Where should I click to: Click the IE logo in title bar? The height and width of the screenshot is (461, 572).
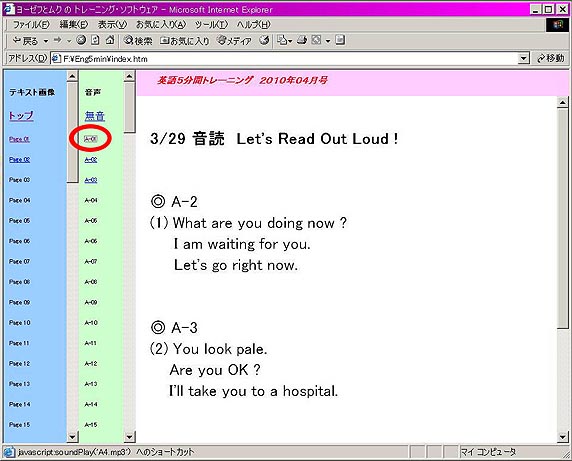[x=8, y=9]
